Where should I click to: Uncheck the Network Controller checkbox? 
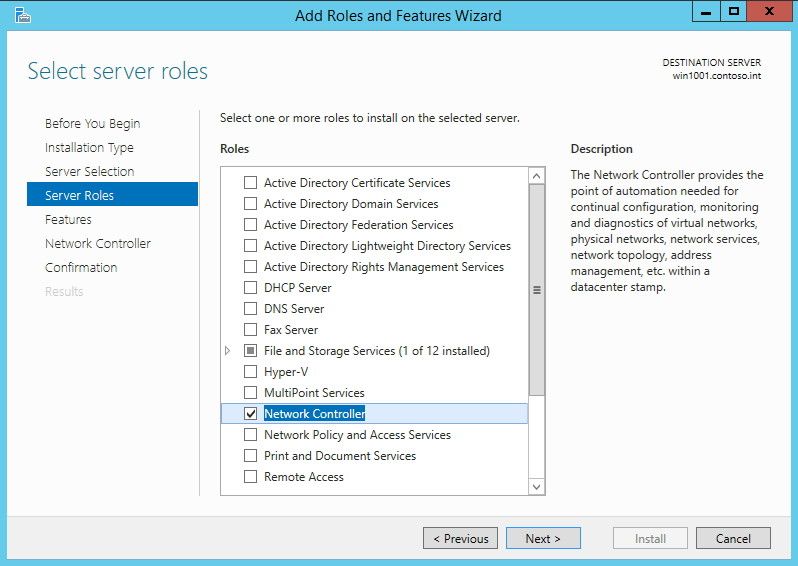(x=250, y=414)
